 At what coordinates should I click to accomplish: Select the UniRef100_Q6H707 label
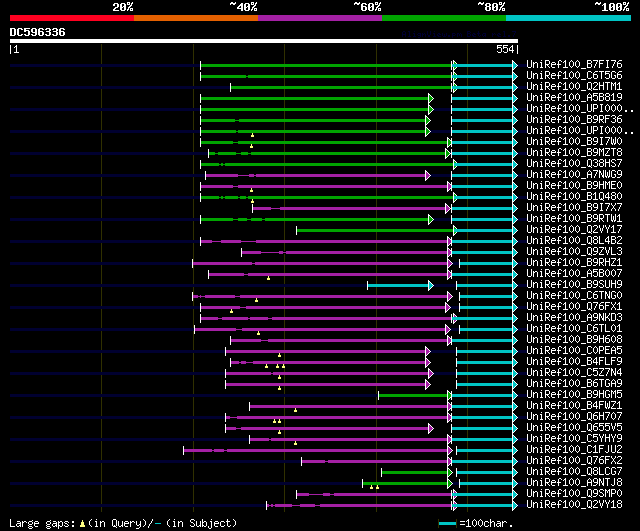click(574, 417)
